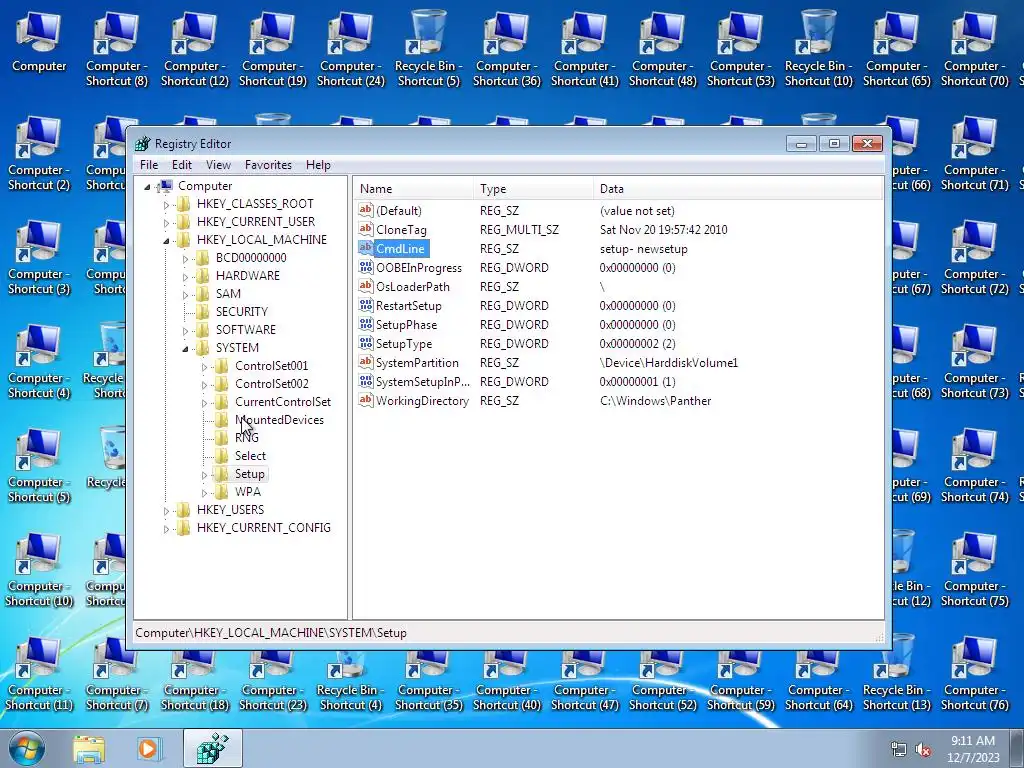
Task: Open the Windows Start menu
Action: 26,748
